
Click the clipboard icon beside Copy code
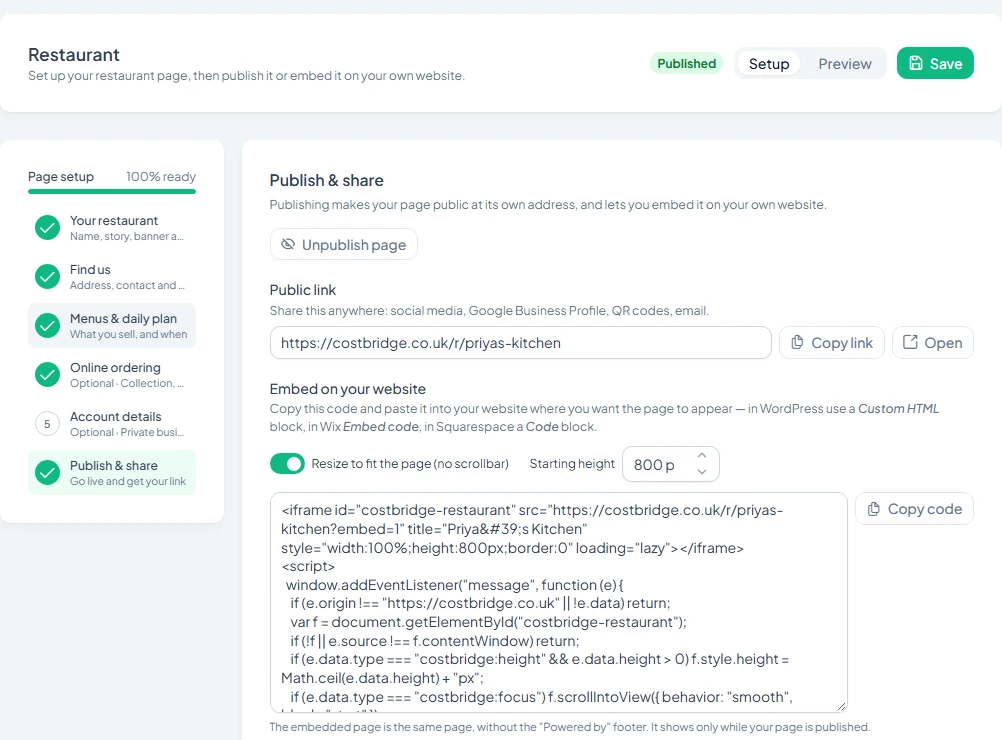[874, 509]
